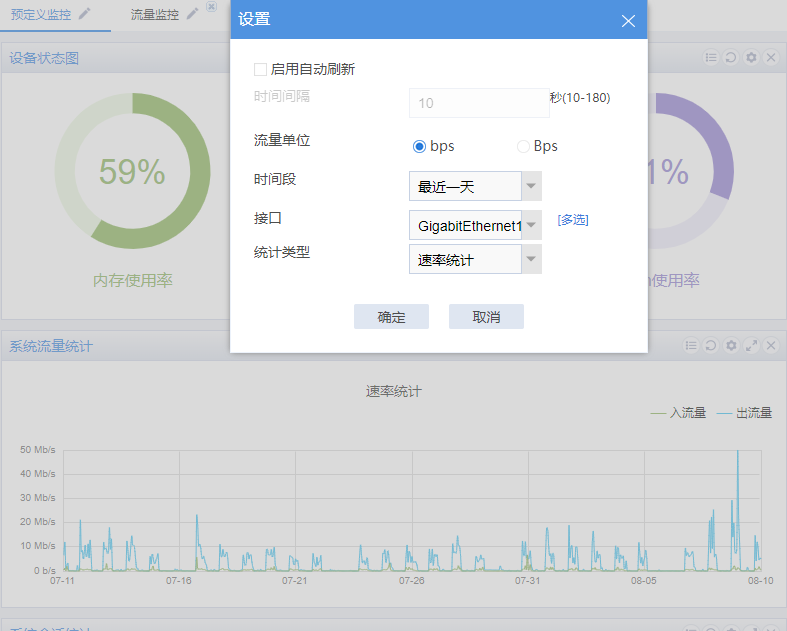Click the 设置 dialog title
The height and width of the screenshot is (631, 787).
coord(254,19)
